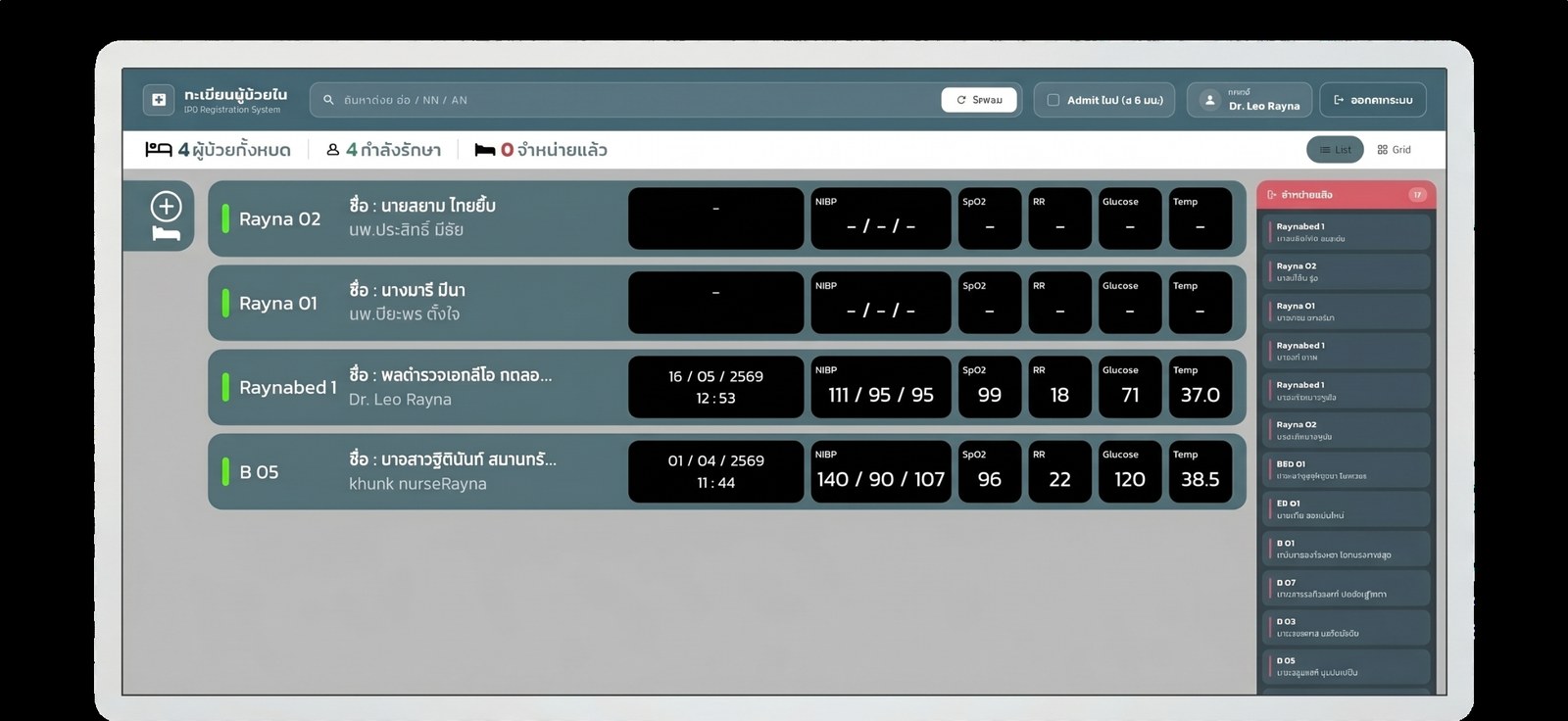This screenshot has width=1568, height=721.
Task: Click the under-treatment person icon
Action: tap(333, 150)
